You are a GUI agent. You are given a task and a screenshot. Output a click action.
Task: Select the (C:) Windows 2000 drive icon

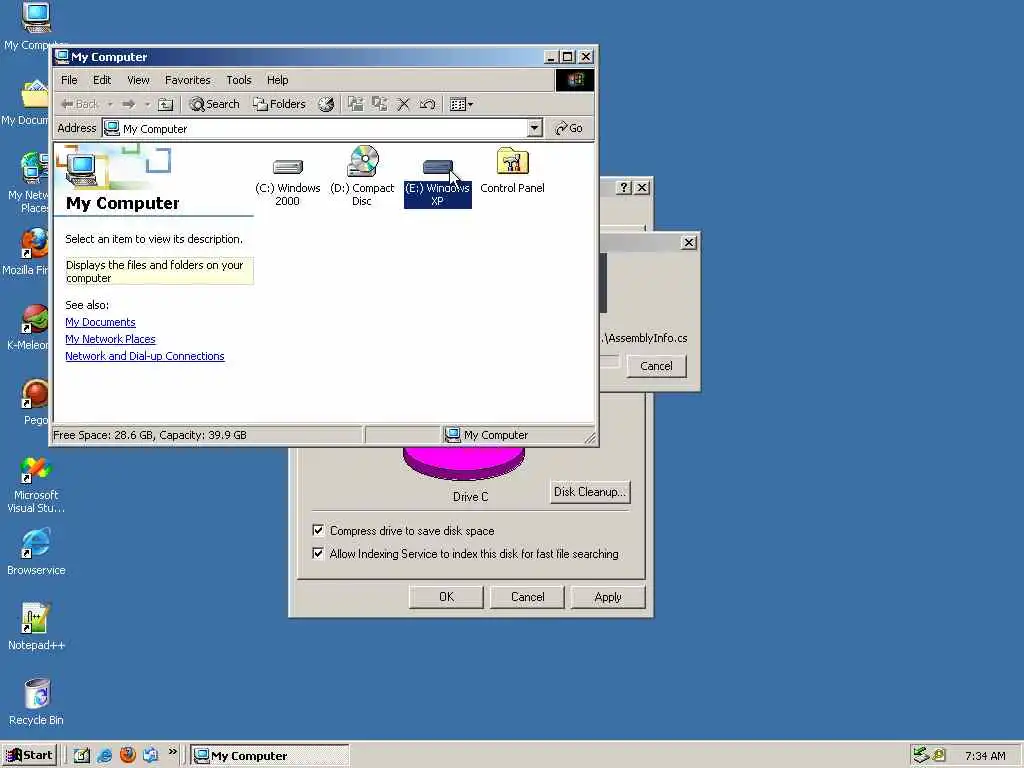coord(287,182)
